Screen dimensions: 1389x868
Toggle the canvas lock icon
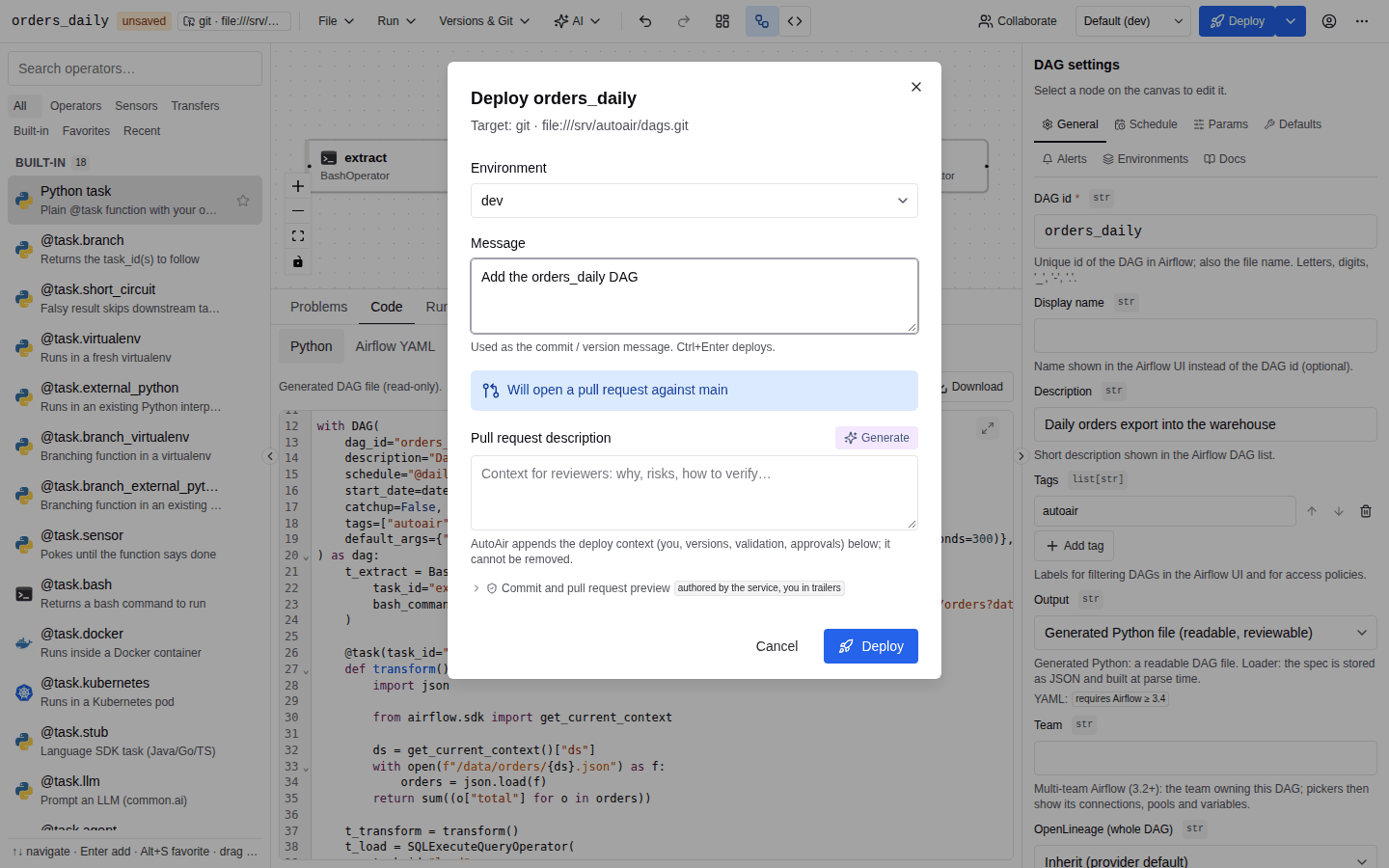pos(298,261)
